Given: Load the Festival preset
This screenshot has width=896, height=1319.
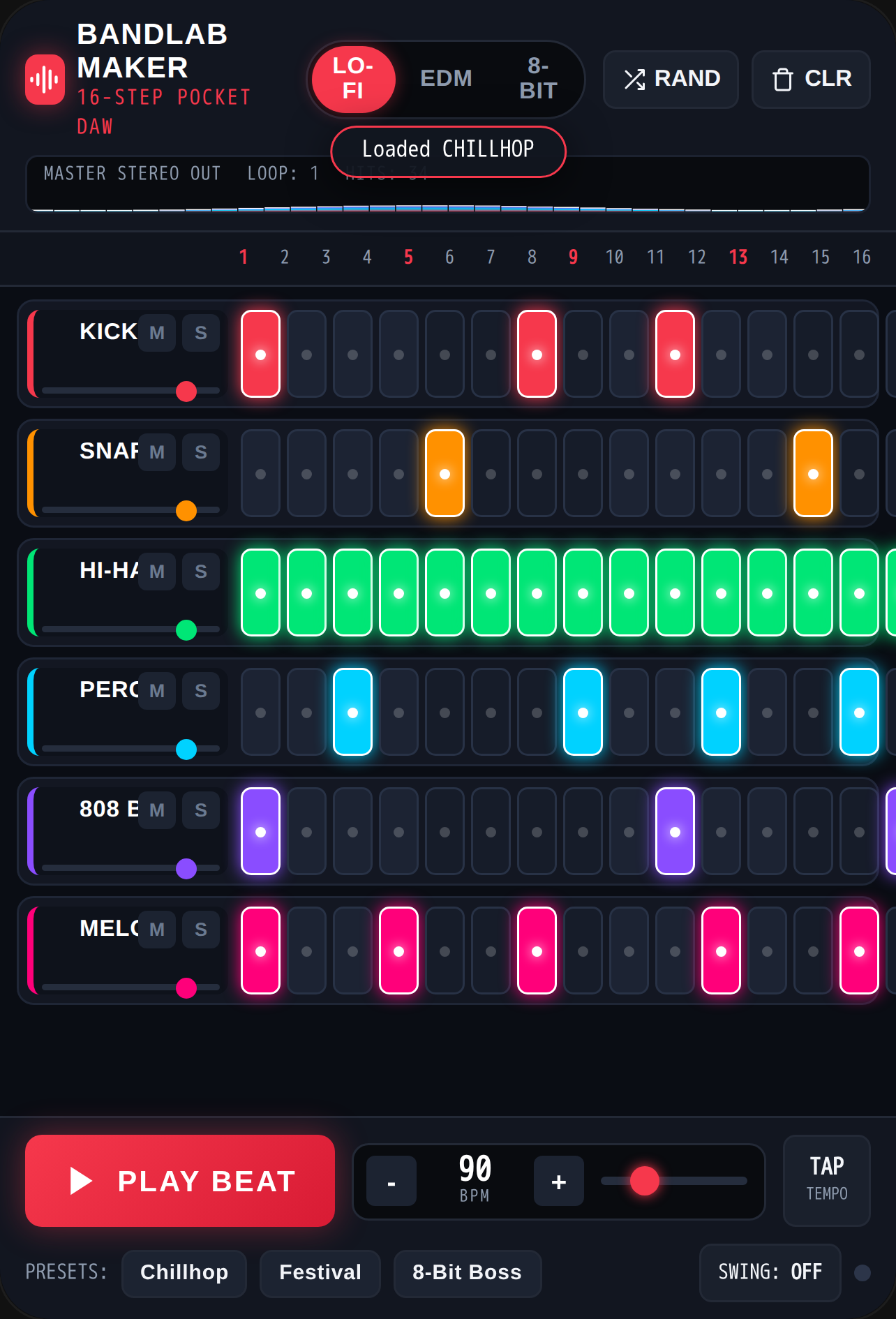Looking at the screenshot, I should 320,1273.
